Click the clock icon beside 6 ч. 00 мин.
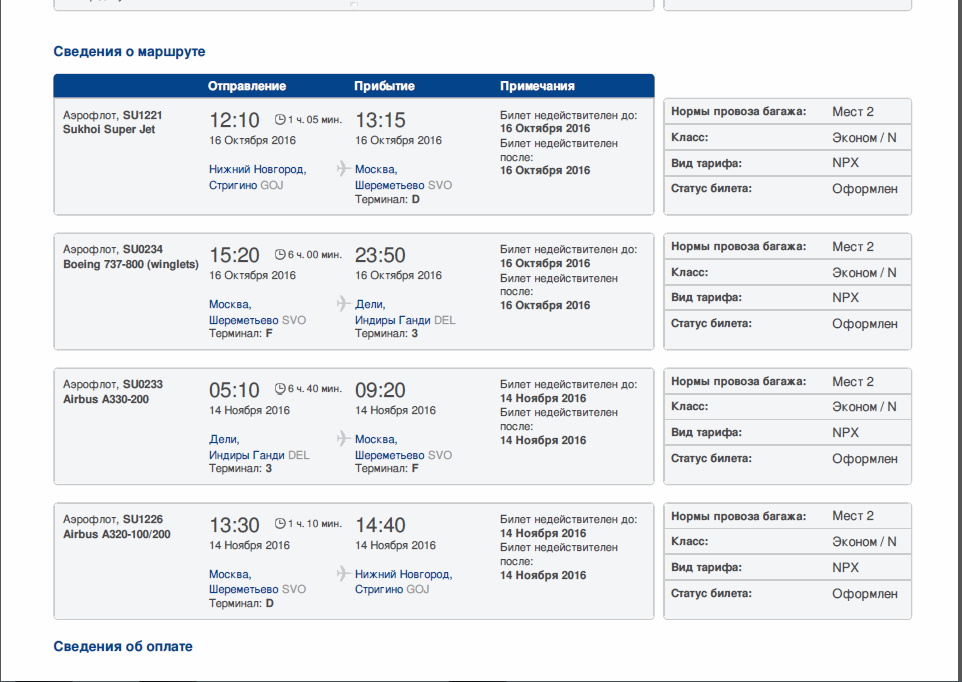962x682 pixels. tap(280, 254)
